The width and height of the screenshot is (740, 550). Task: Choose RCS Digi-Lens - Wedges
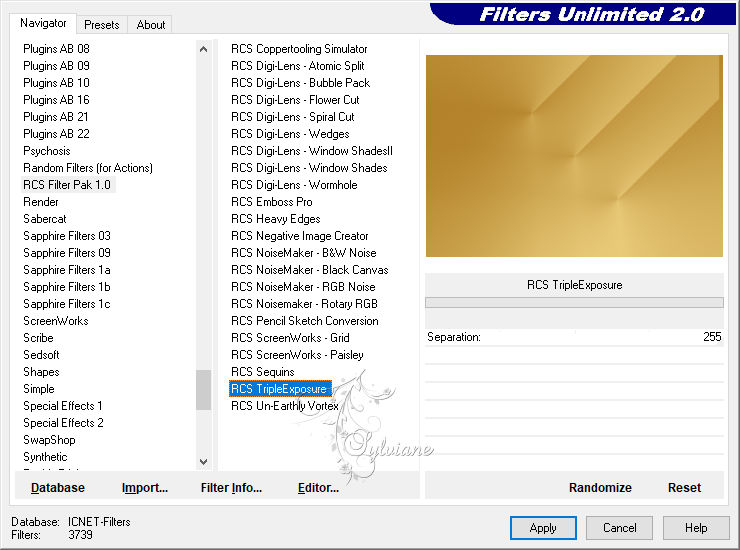[290, 134]
